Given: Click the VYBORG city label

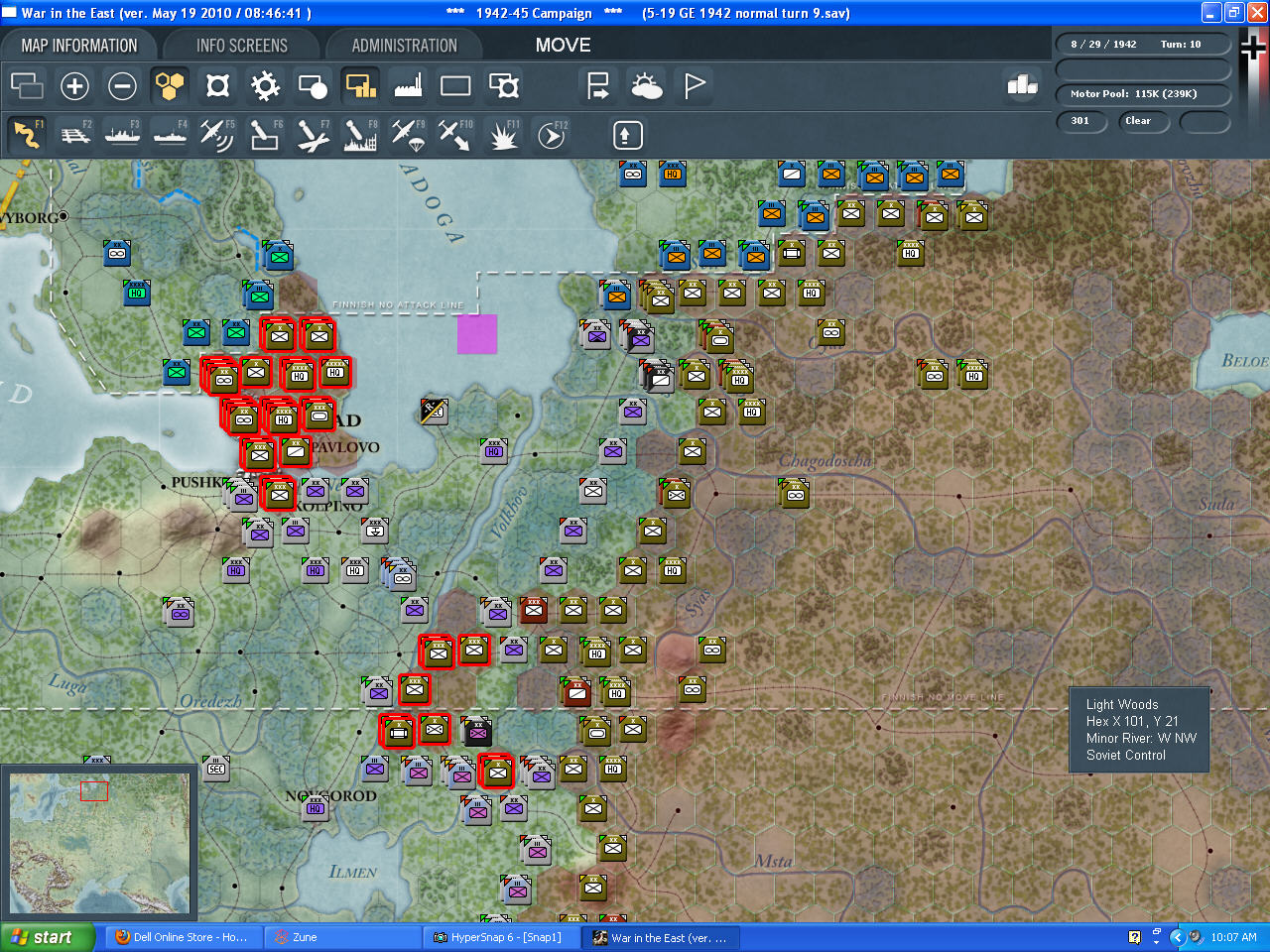Looking at the screenshot, I should [x=30, y=217].
